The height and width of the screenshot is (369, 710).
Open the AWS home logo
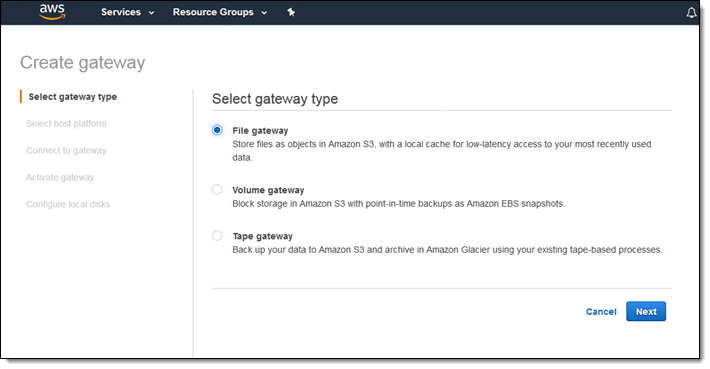pyautogui.click(x=52, y=12)
